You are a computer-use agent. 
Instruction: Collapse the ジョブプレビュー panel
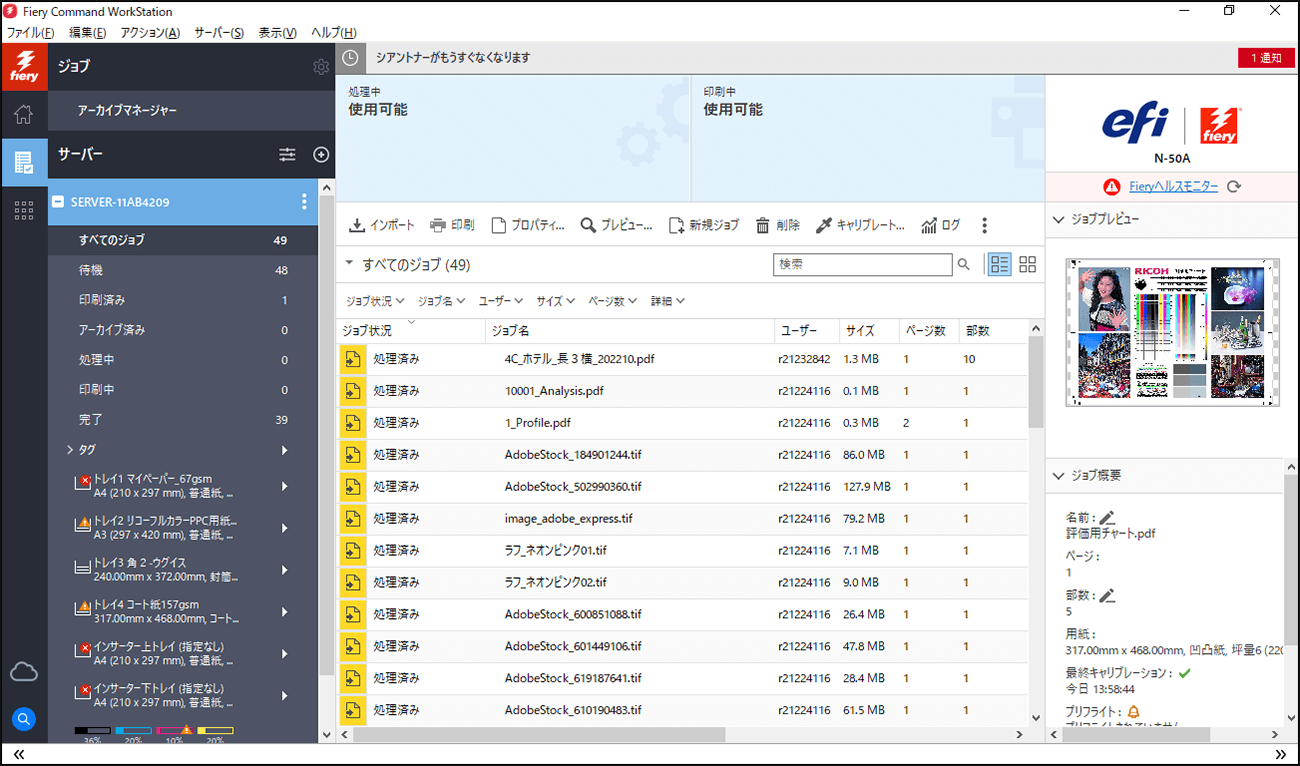point(1059,219)
